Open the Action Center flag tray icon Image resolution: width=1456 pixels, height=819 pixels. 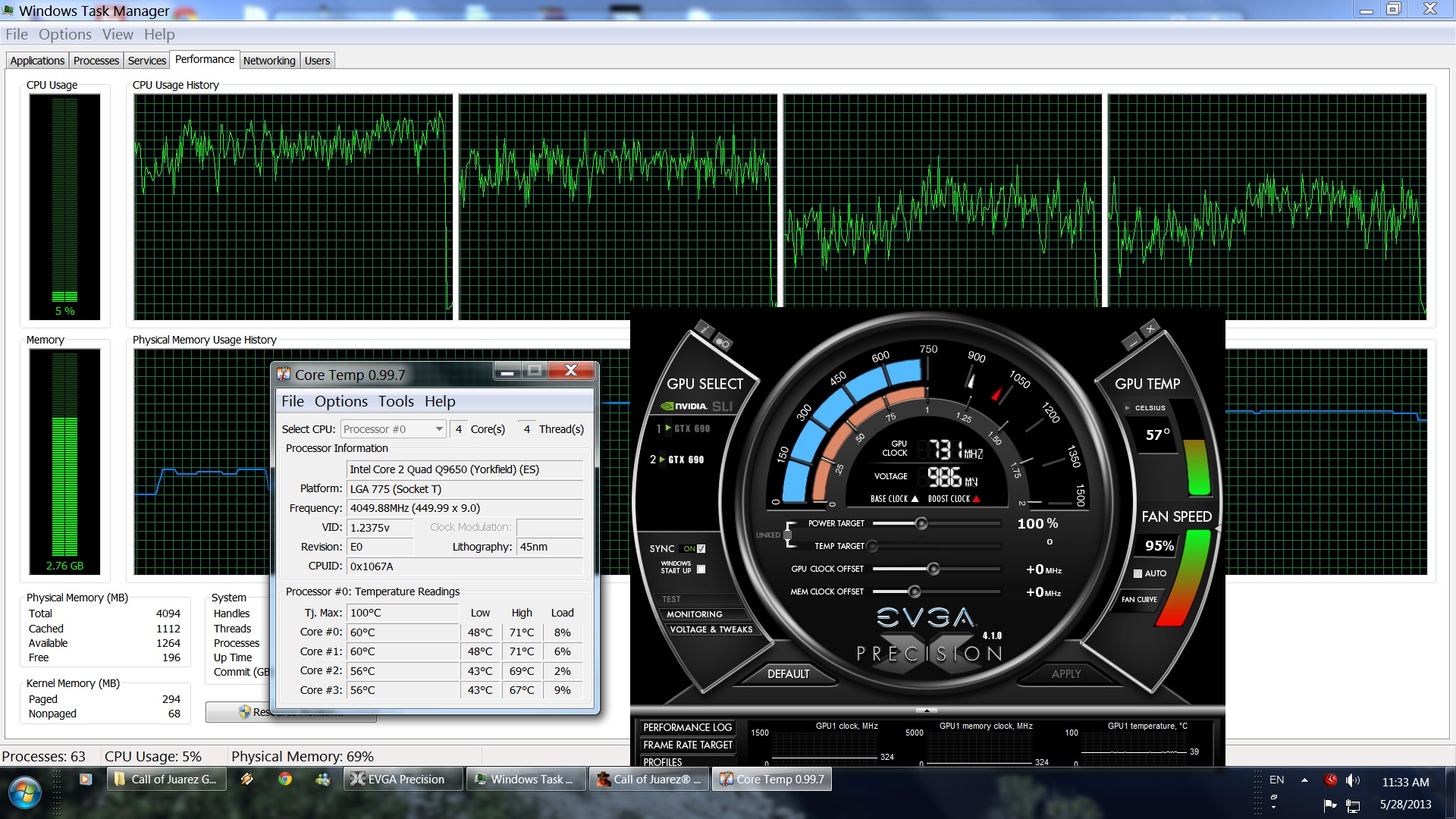1329,805
